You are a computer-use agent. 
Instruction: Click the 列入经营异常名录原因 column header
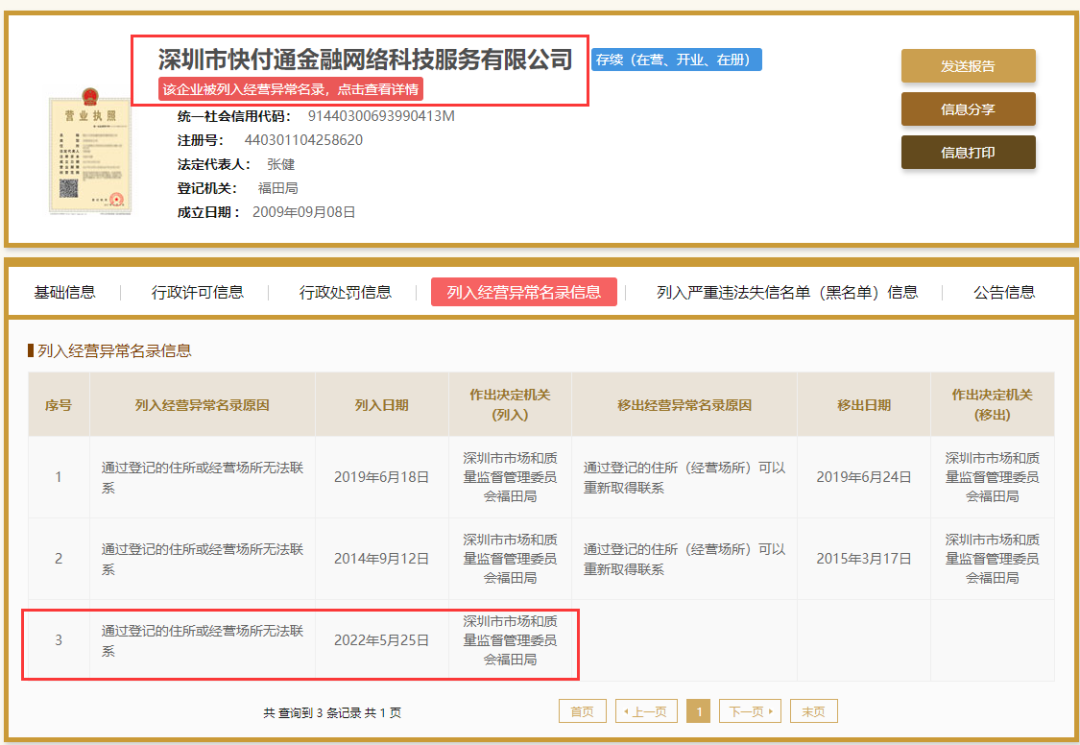click(202, 405)
